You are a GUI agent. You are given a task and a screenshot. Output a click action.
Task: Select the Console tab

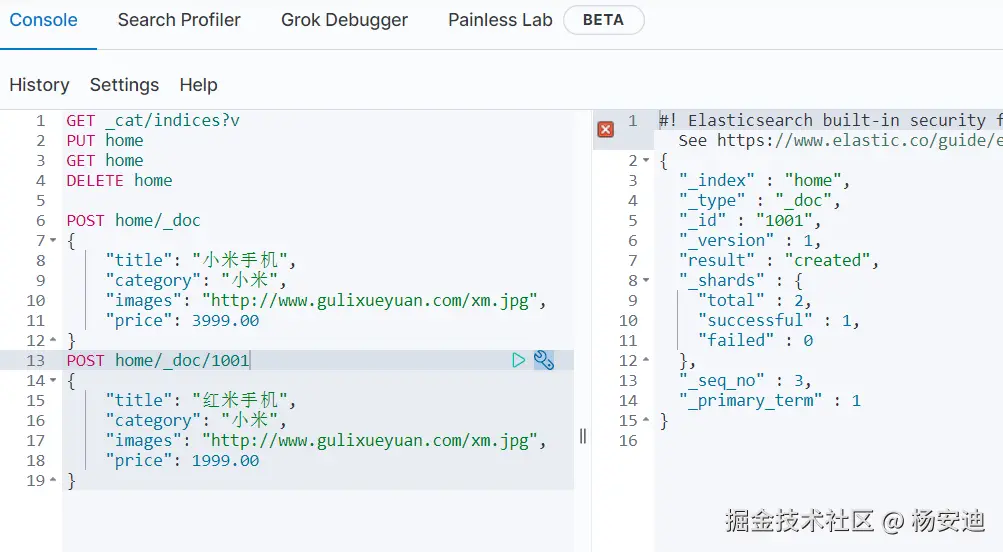[44, 20]
